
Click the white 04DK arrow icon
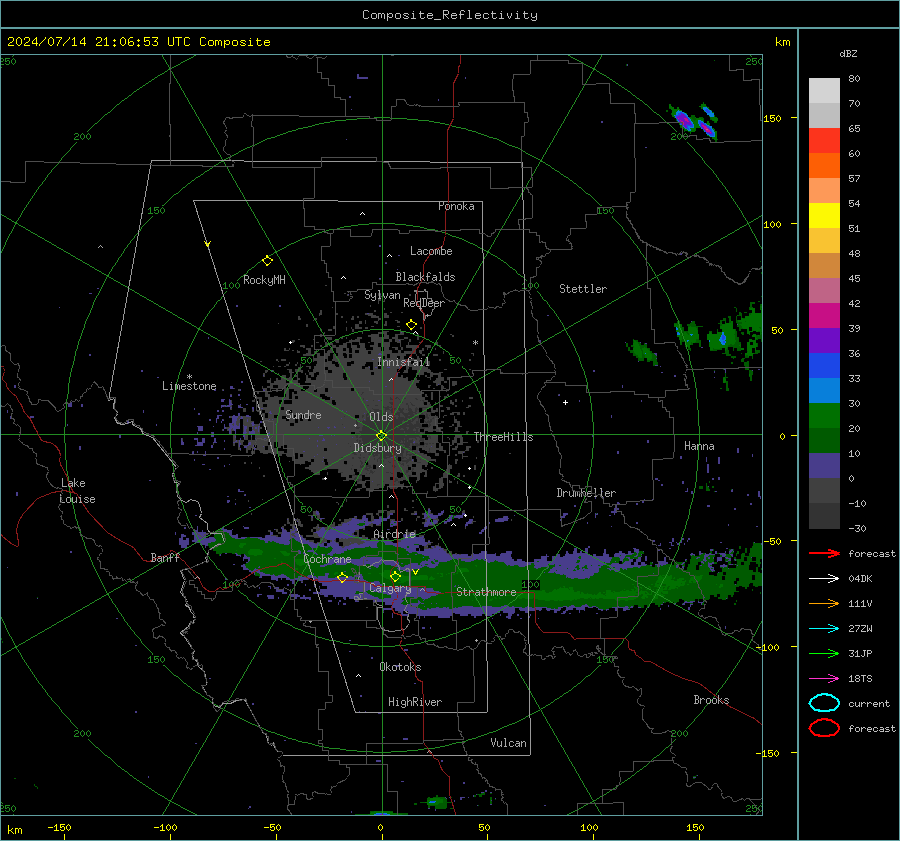824,579
